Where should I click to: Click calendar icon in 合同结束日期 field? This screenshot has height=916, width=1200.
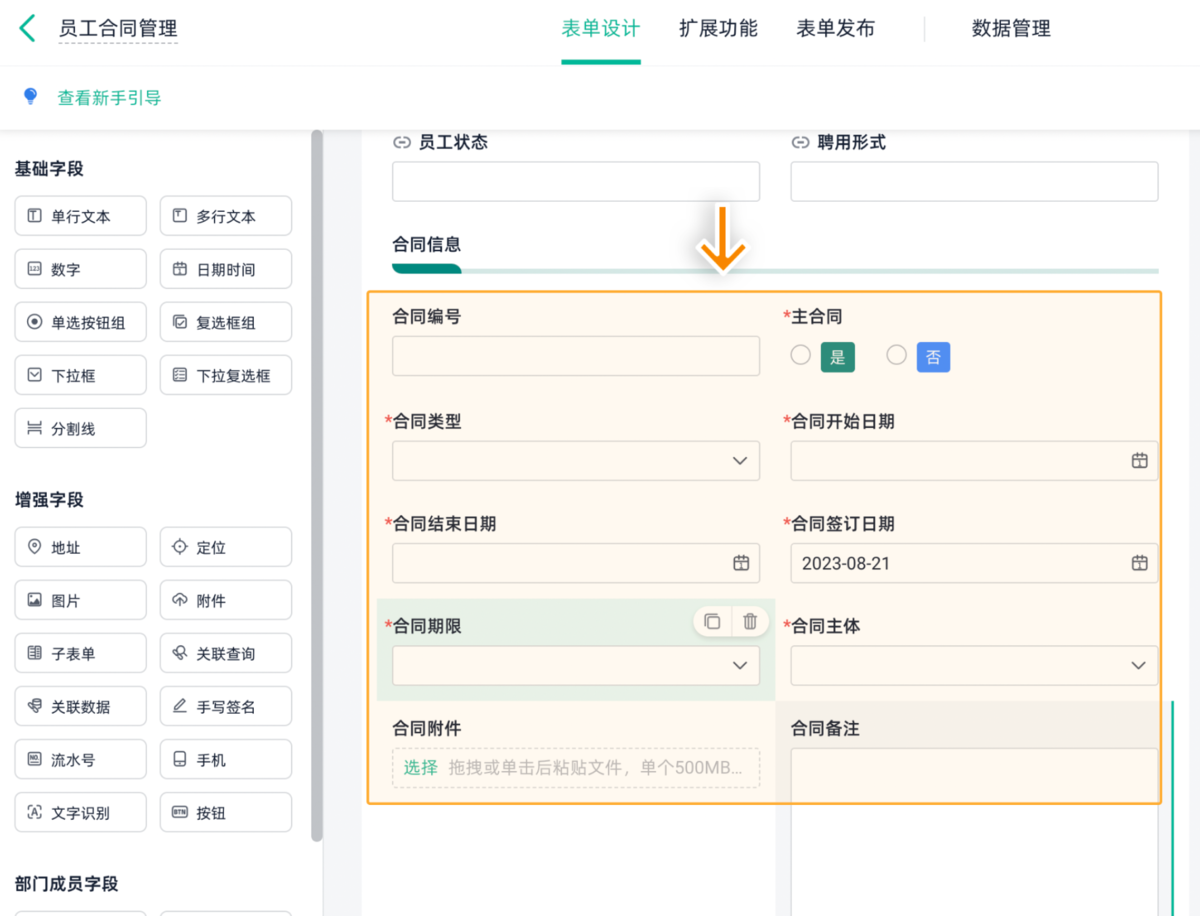pyautogui.click(x=740, y=563)
